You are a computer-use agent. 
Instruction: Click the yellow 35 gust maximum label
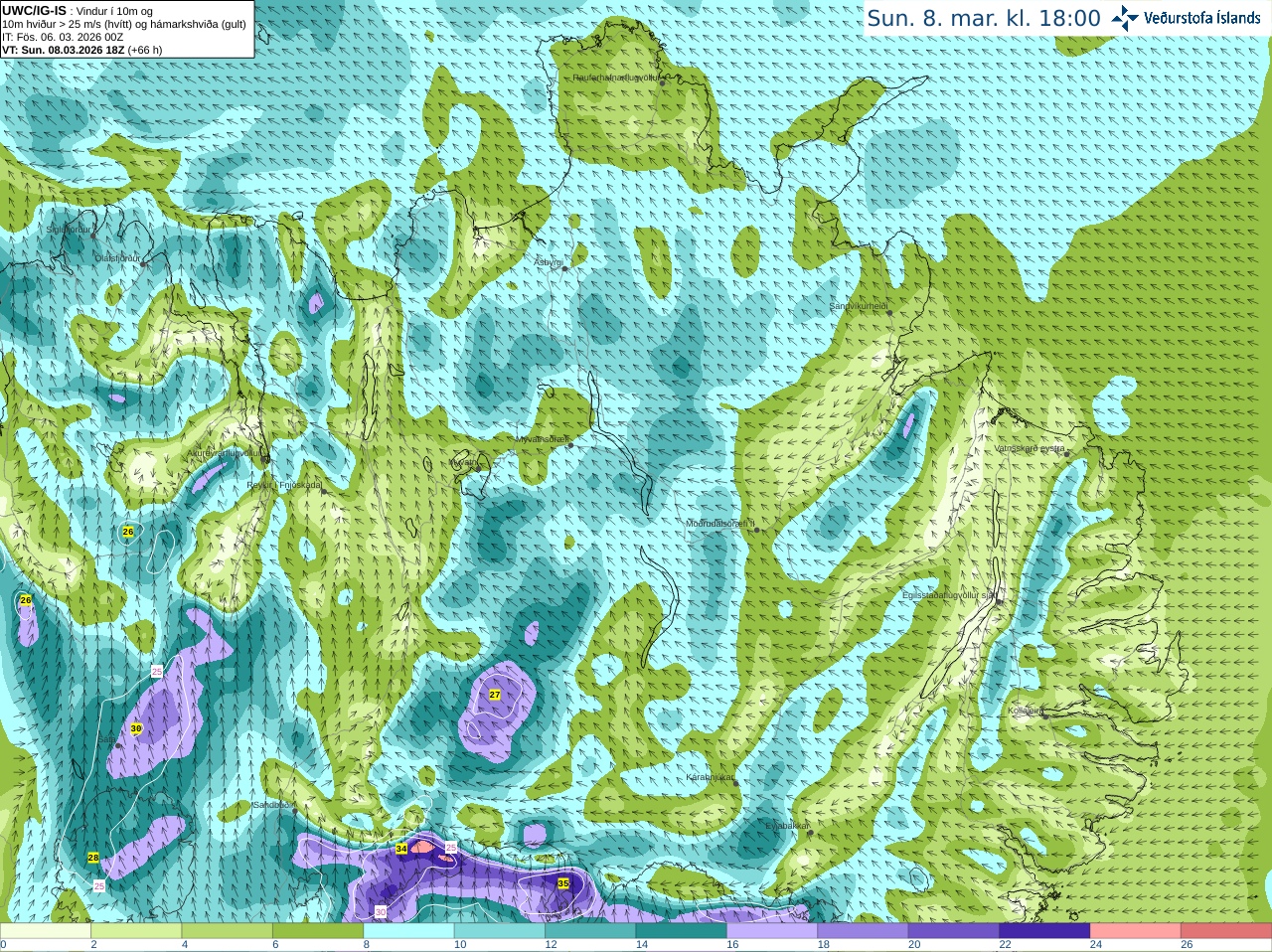[563, 882]
